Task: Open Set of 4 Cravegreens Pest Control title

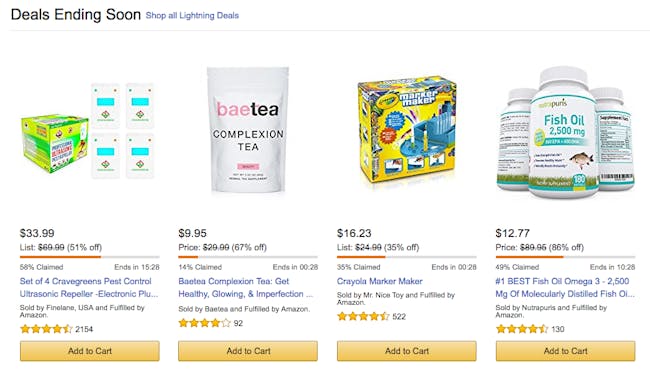Action: click(89, 287)
